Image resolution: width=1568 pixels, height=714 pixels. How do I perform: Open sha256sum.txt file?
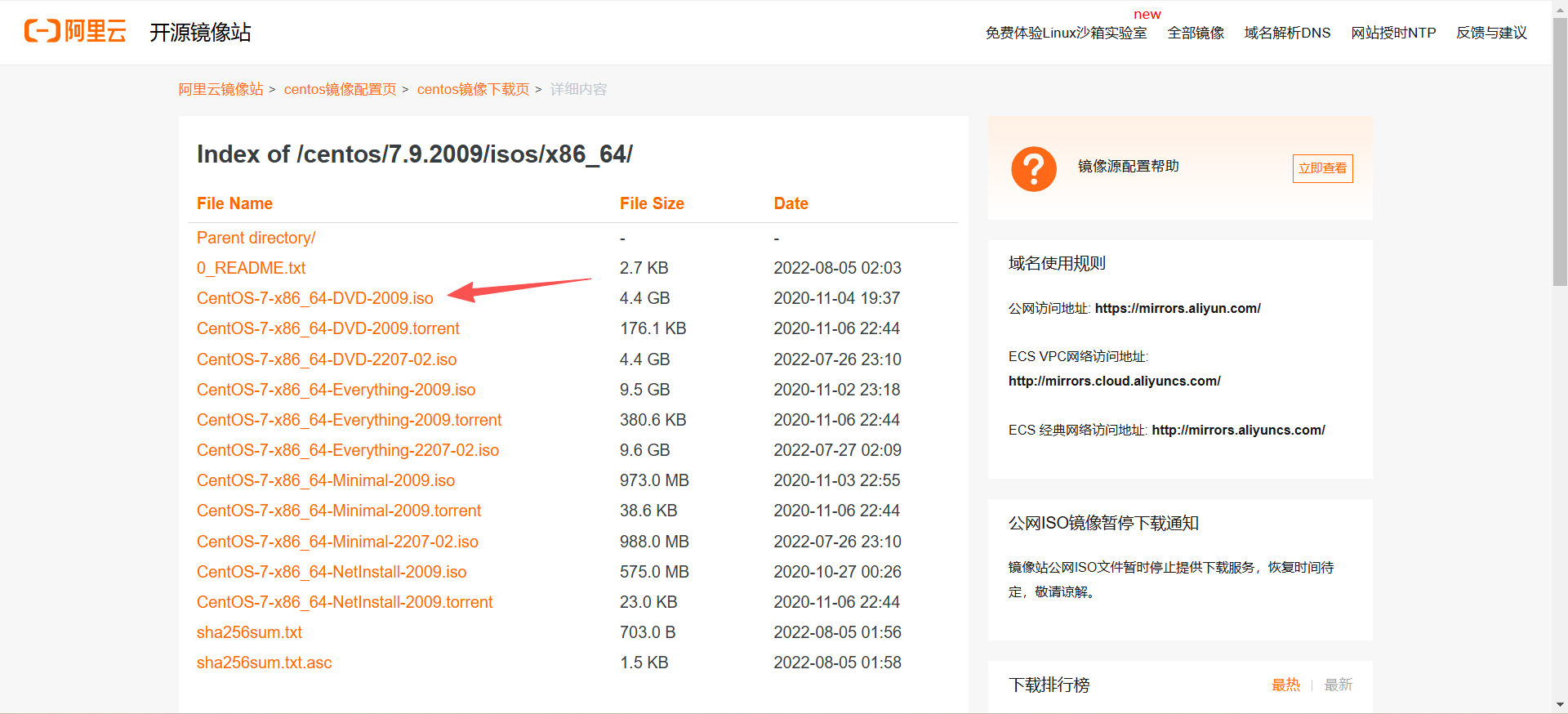(x=249, y=632)
